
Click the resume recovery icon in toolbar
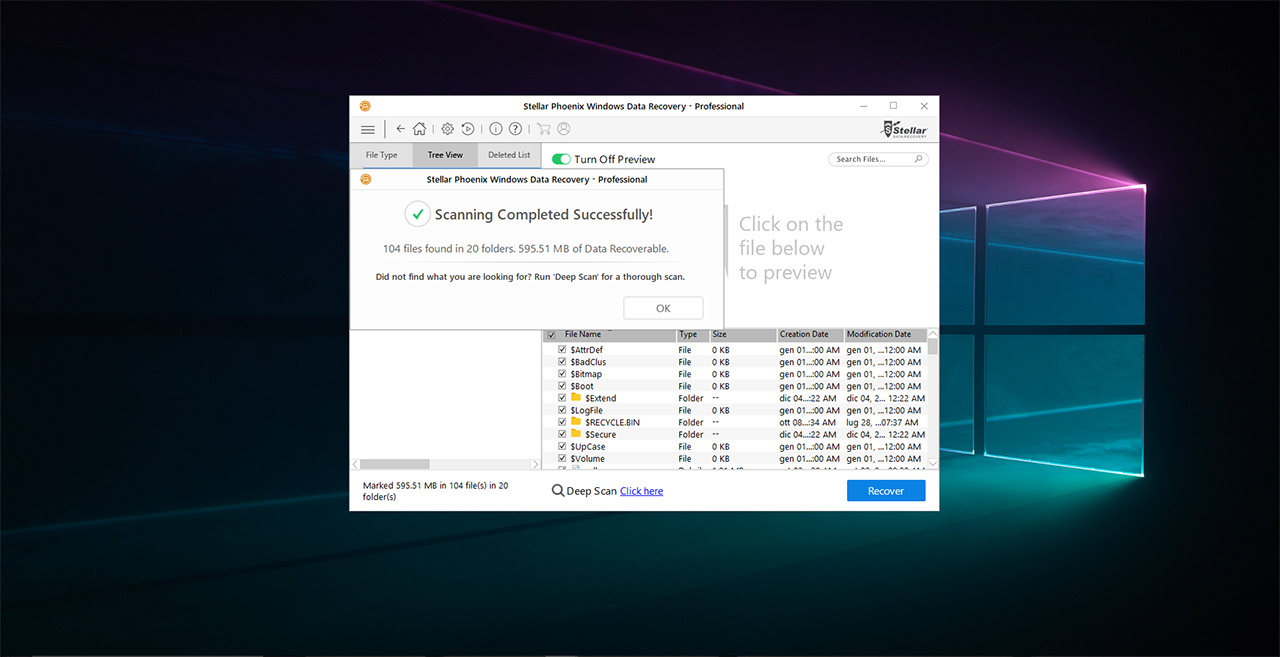tap(467, 129)
